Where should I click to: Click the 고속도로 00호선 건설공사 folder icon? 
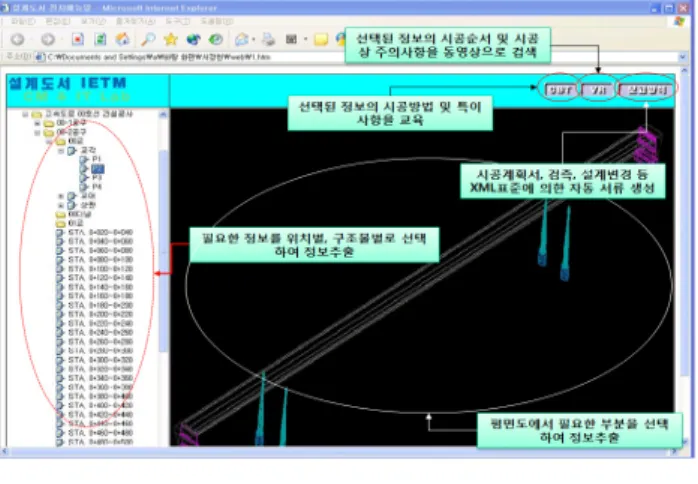pyautogui.click(x=37, y=114)
